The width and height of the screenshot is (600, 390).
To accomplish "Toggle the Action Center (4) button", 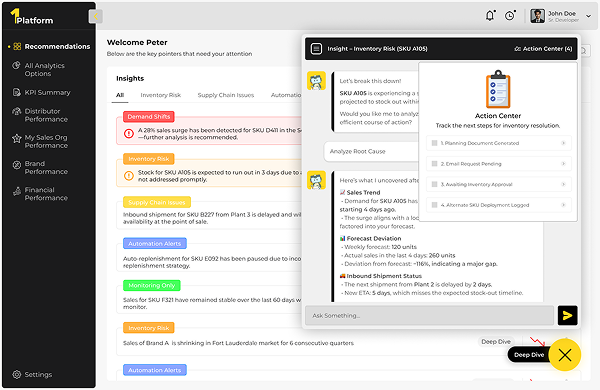I will coord(543,49).
